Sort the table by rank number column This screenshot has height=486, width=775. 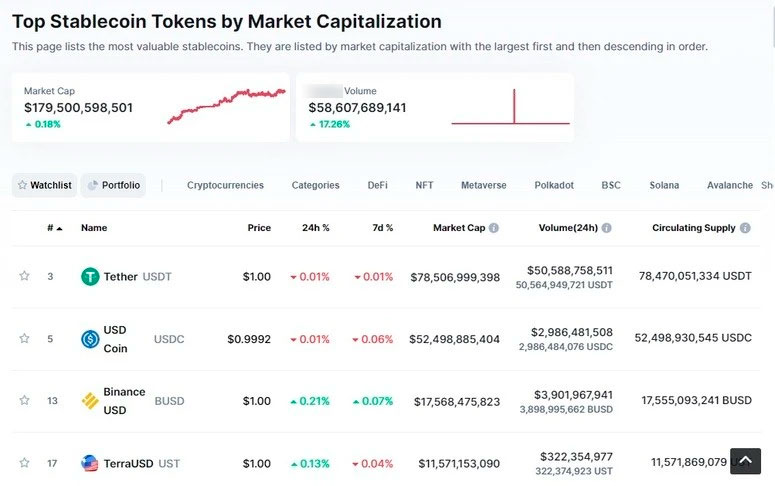54,228
